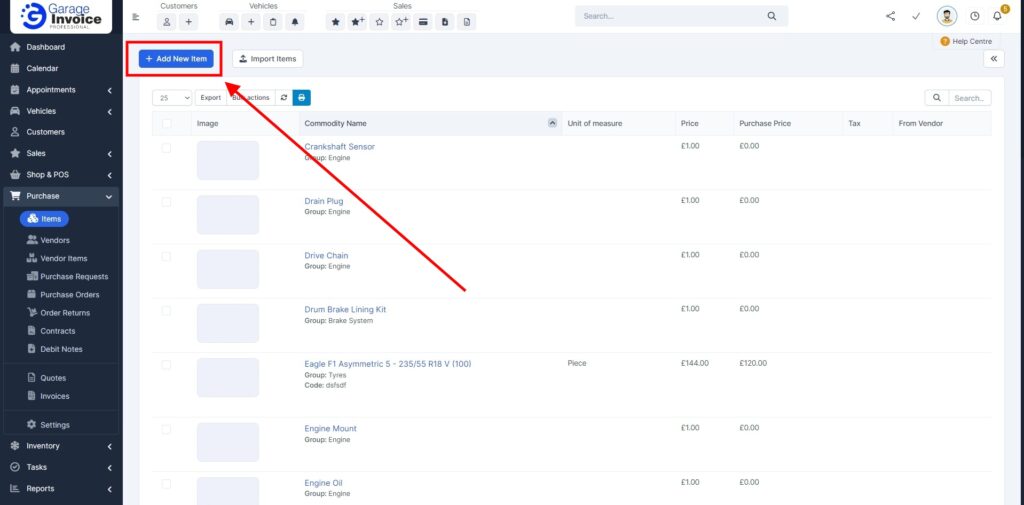Select the Drive Chain row checkbox
Image resolution: width=1024 pixels, height=505 pixels.
click(x=166, y=255)
